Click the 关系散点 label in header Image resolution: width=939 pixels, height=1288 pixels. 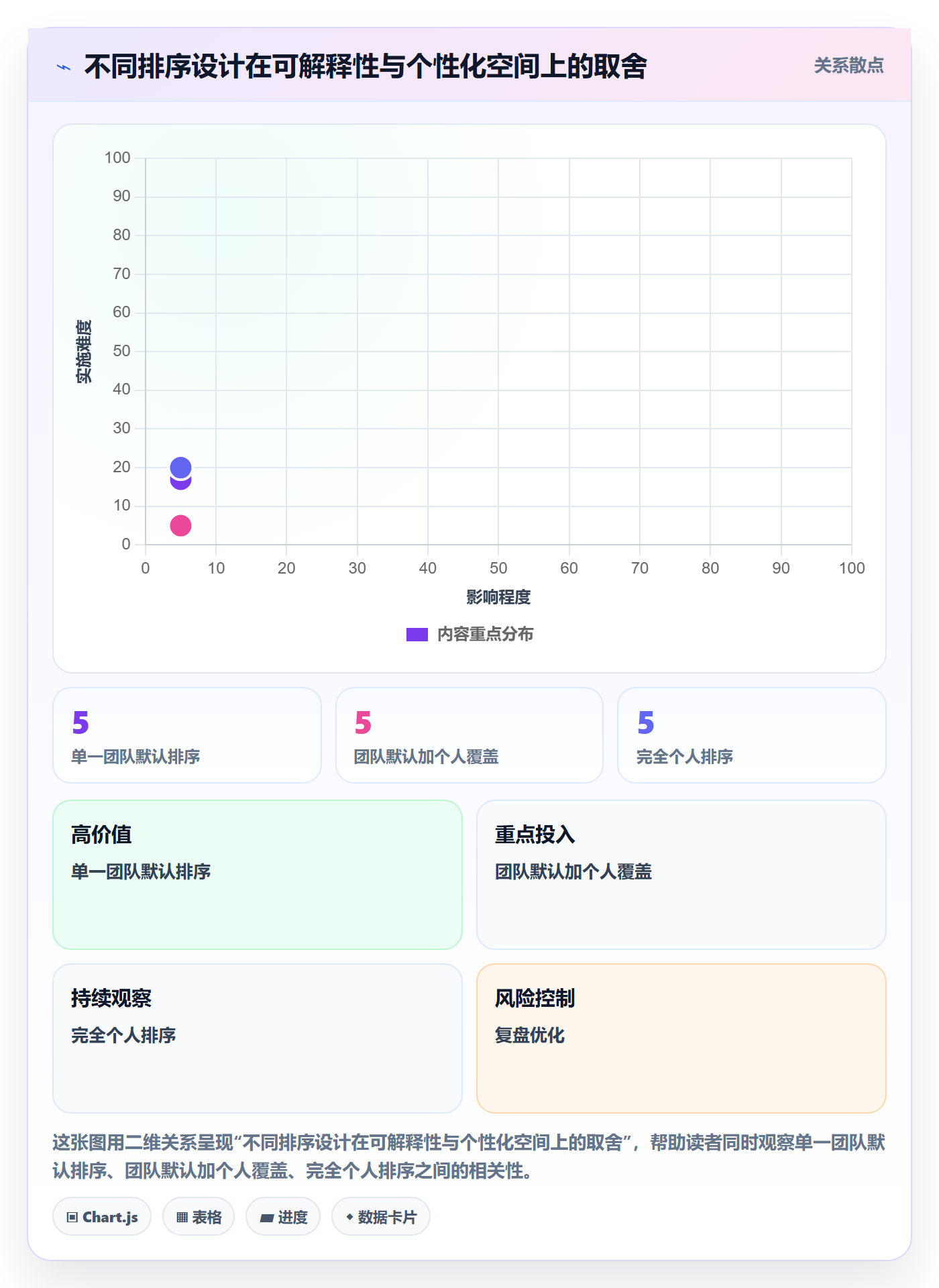[x=848, y=66]
